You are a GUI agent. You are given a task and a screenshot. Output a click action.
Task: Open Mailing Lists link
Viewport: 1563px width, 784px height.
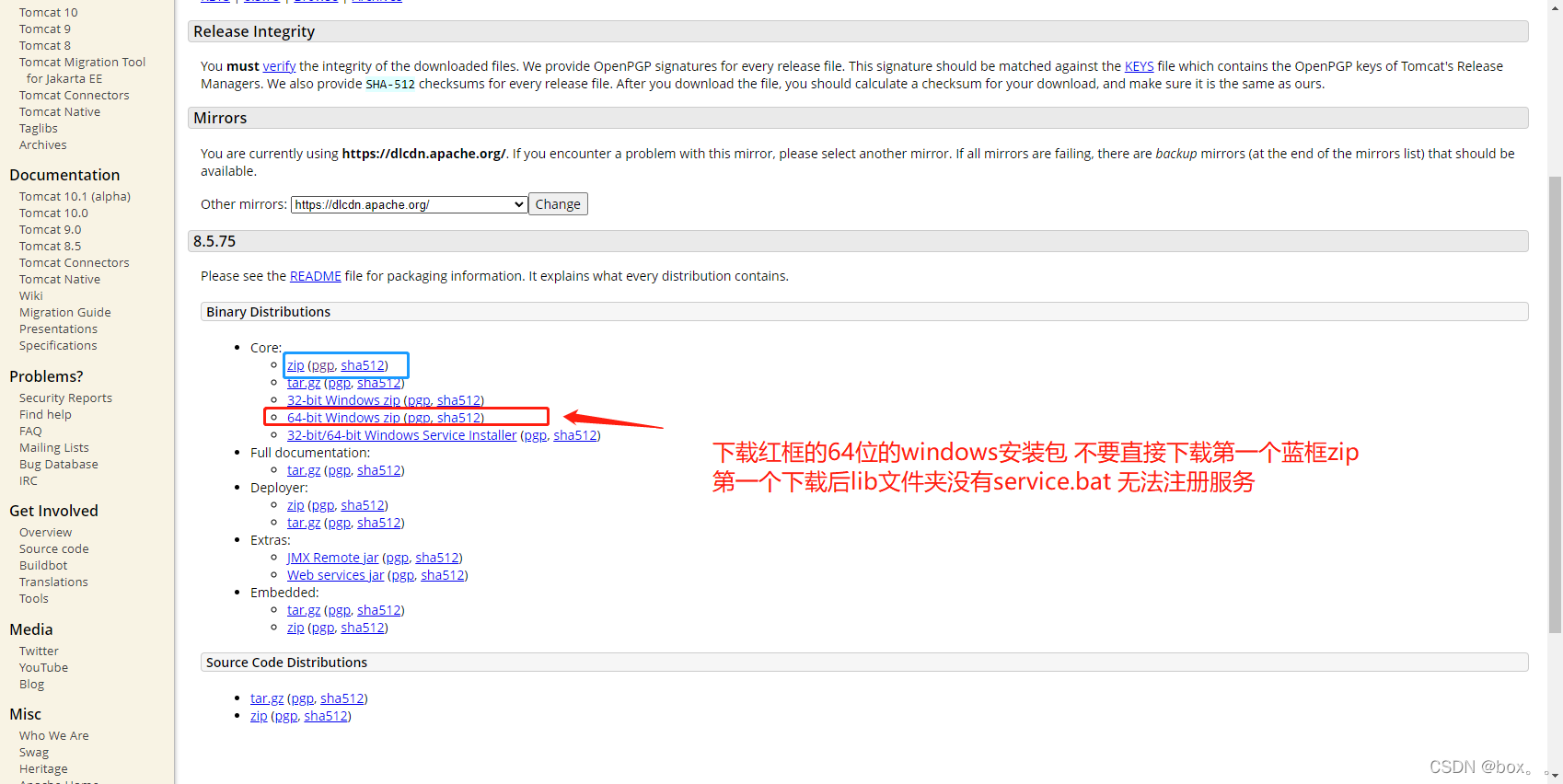click(54, 448)
